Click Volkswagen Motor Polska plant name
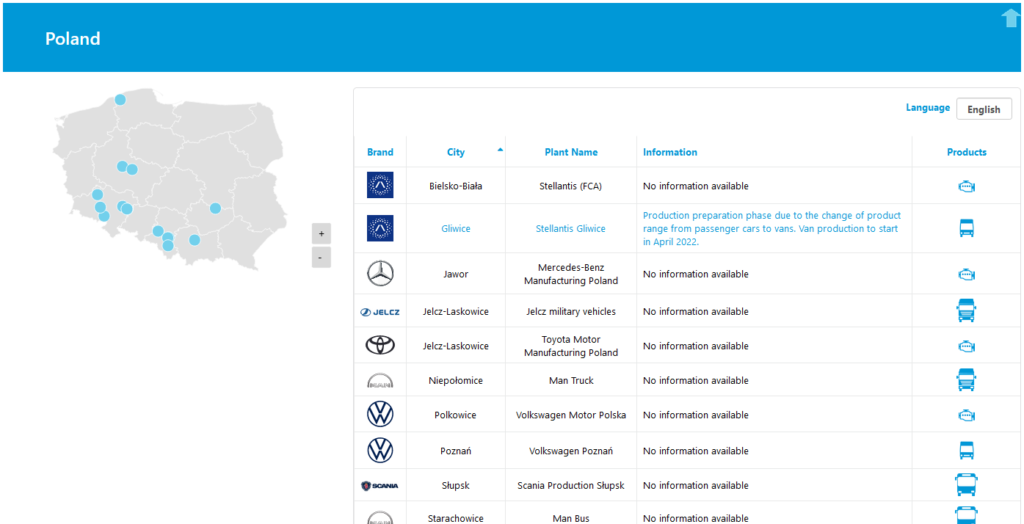Screen dimensions: 1024x524 (571, 415)
